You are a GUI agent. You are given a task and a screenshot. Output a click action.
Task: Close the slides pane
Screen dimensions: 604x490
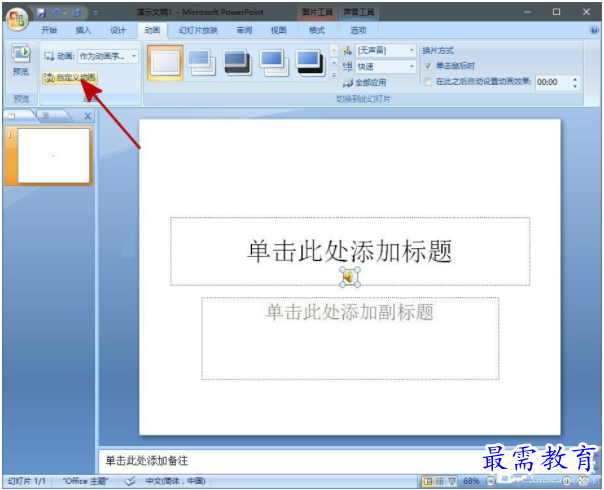87,116
